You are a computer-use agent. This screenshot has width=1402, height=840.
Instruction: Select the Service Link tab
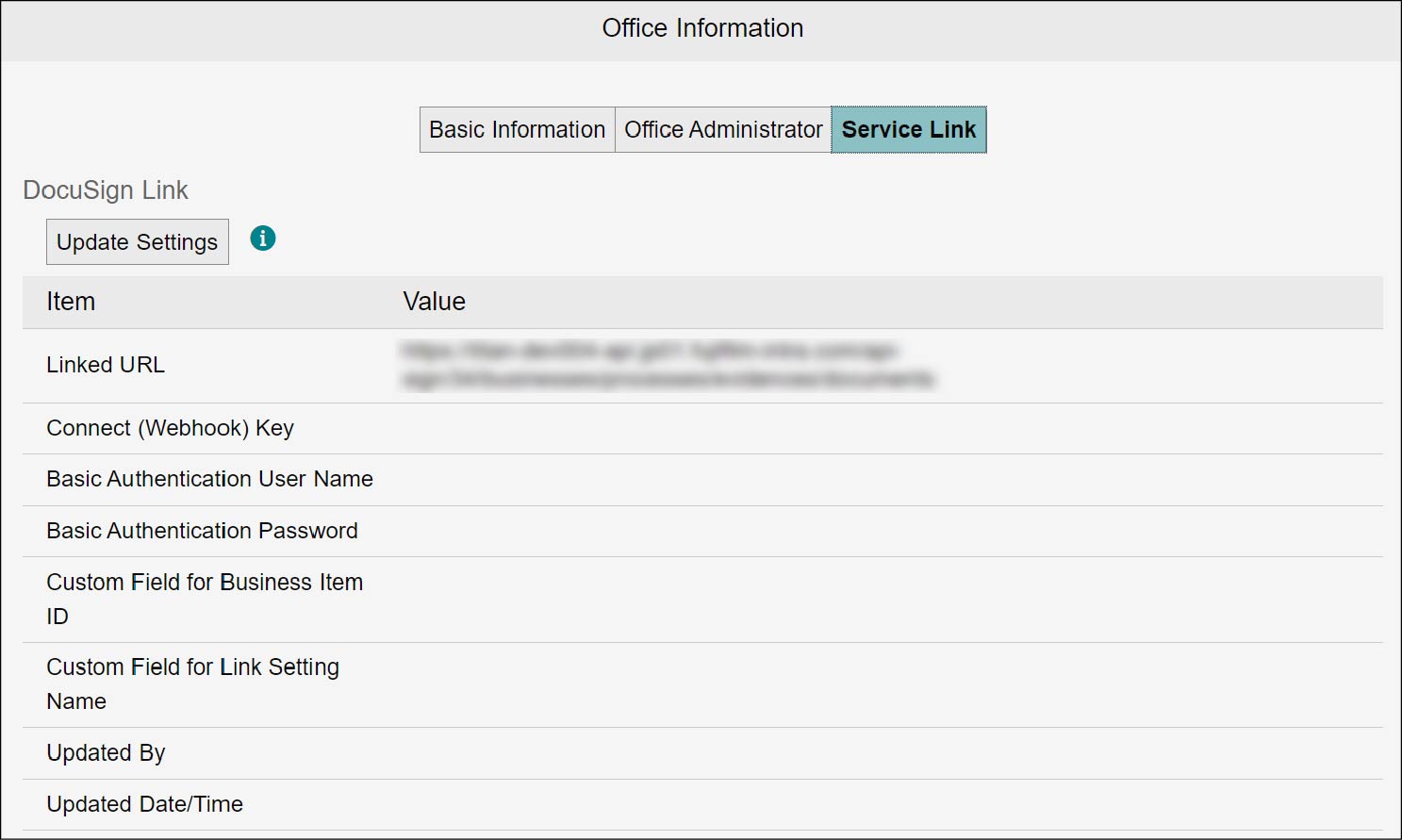[x=908, y=130]
